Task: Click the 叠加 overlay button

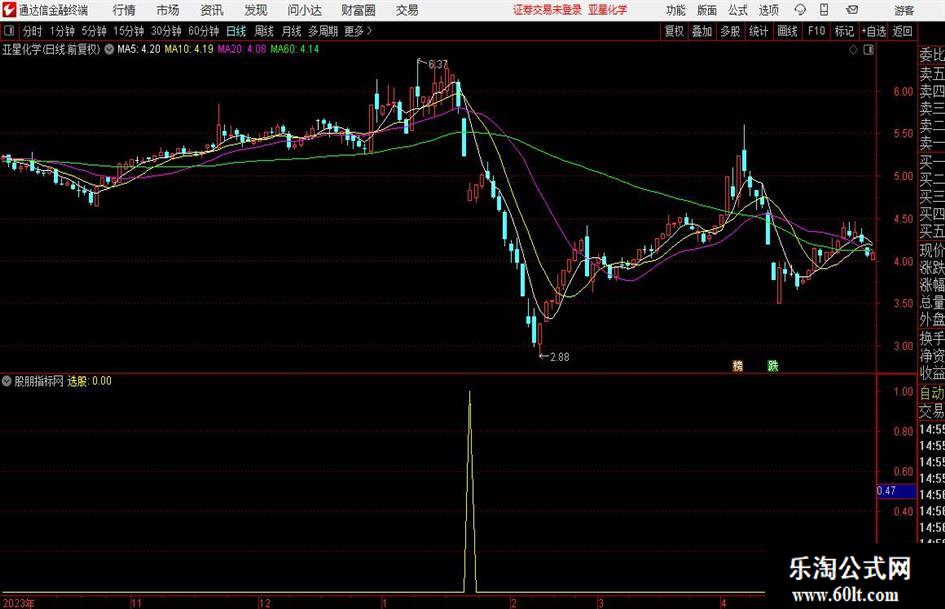Action: 702,31
